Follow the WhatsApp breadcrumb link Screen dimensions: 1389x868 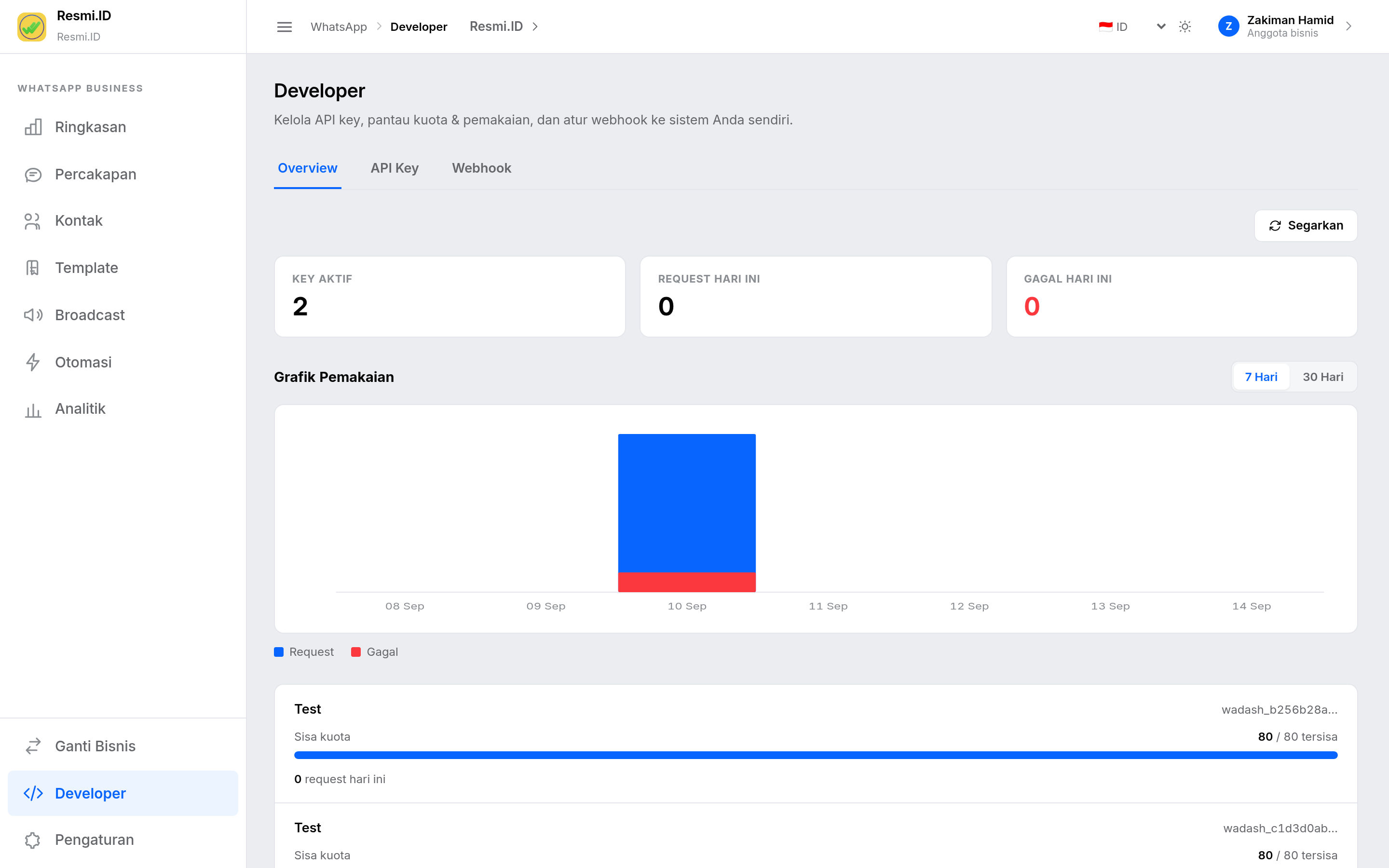[339, 27]
